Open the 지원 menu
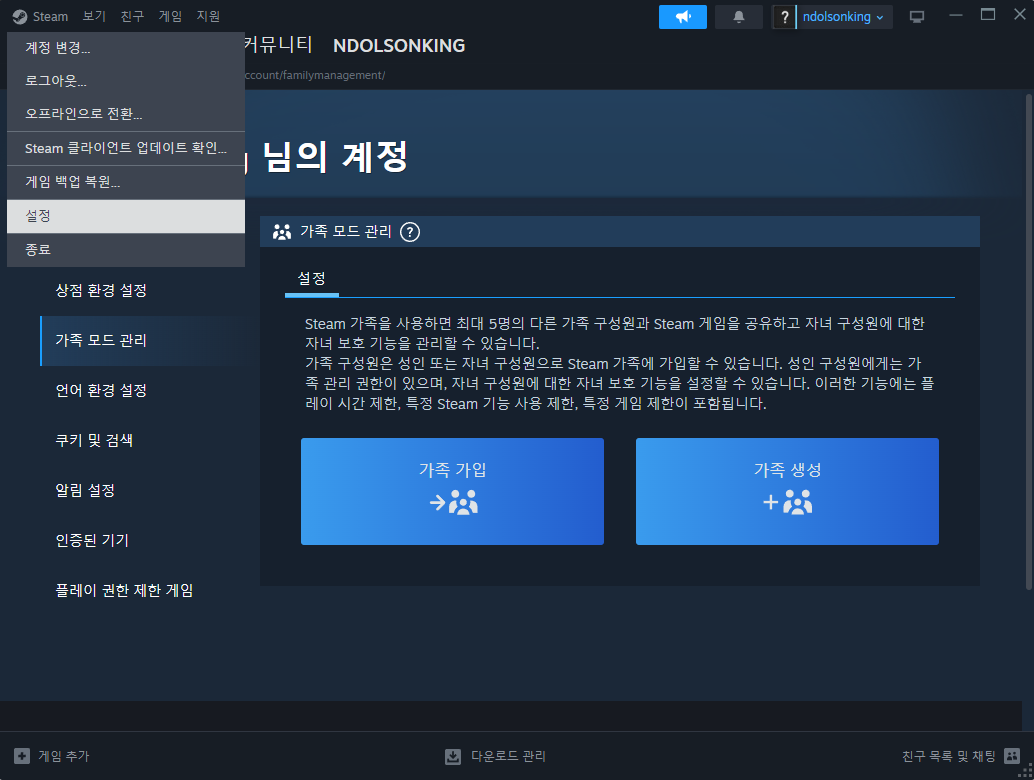The height and width of the screenshot is (780, 1034). point(208,16)
